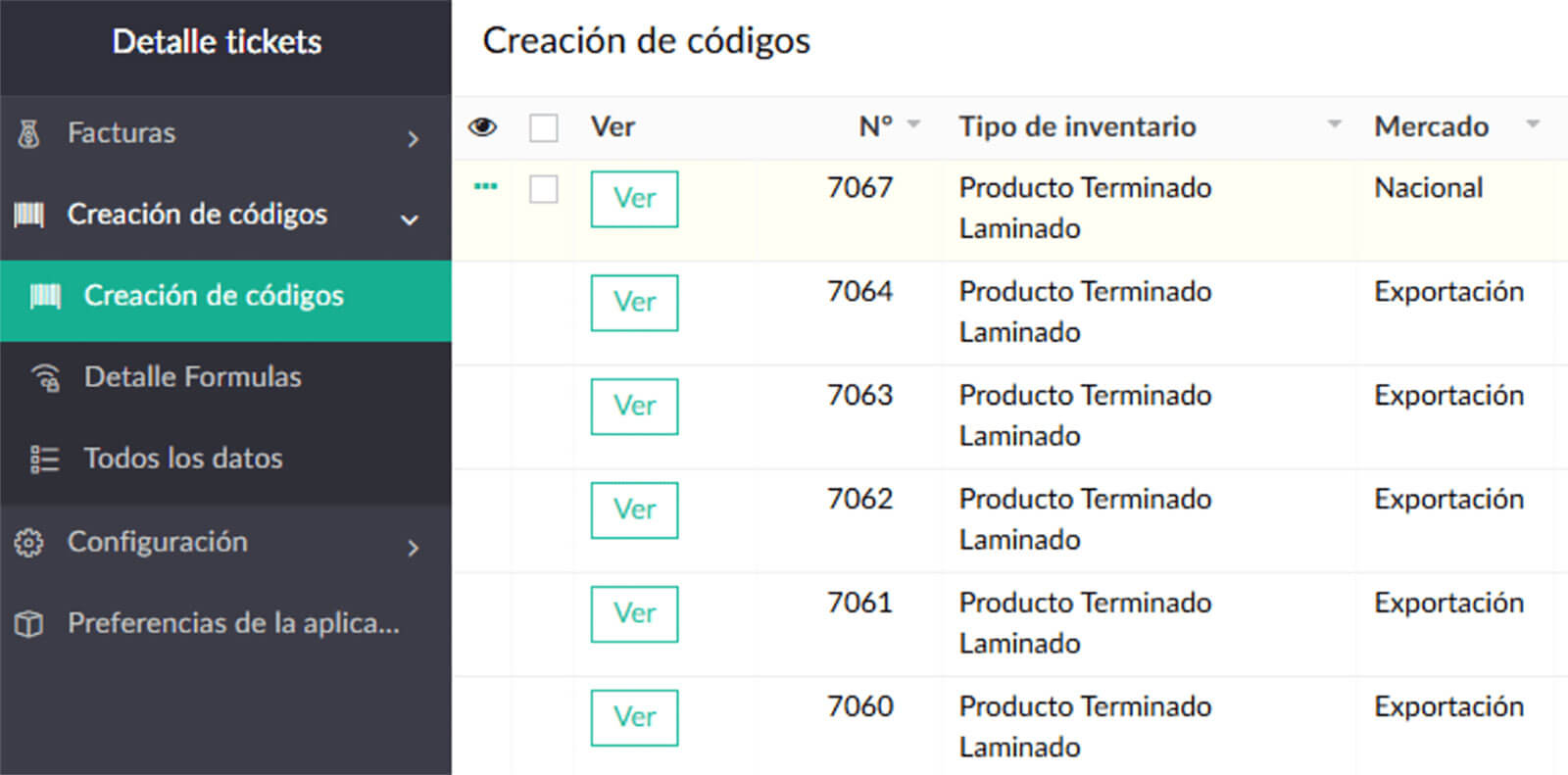Toggle the eye visibility icon in table header
Image resolution: width=1568 pixels, height=775 pixels.
pos(482,127)
